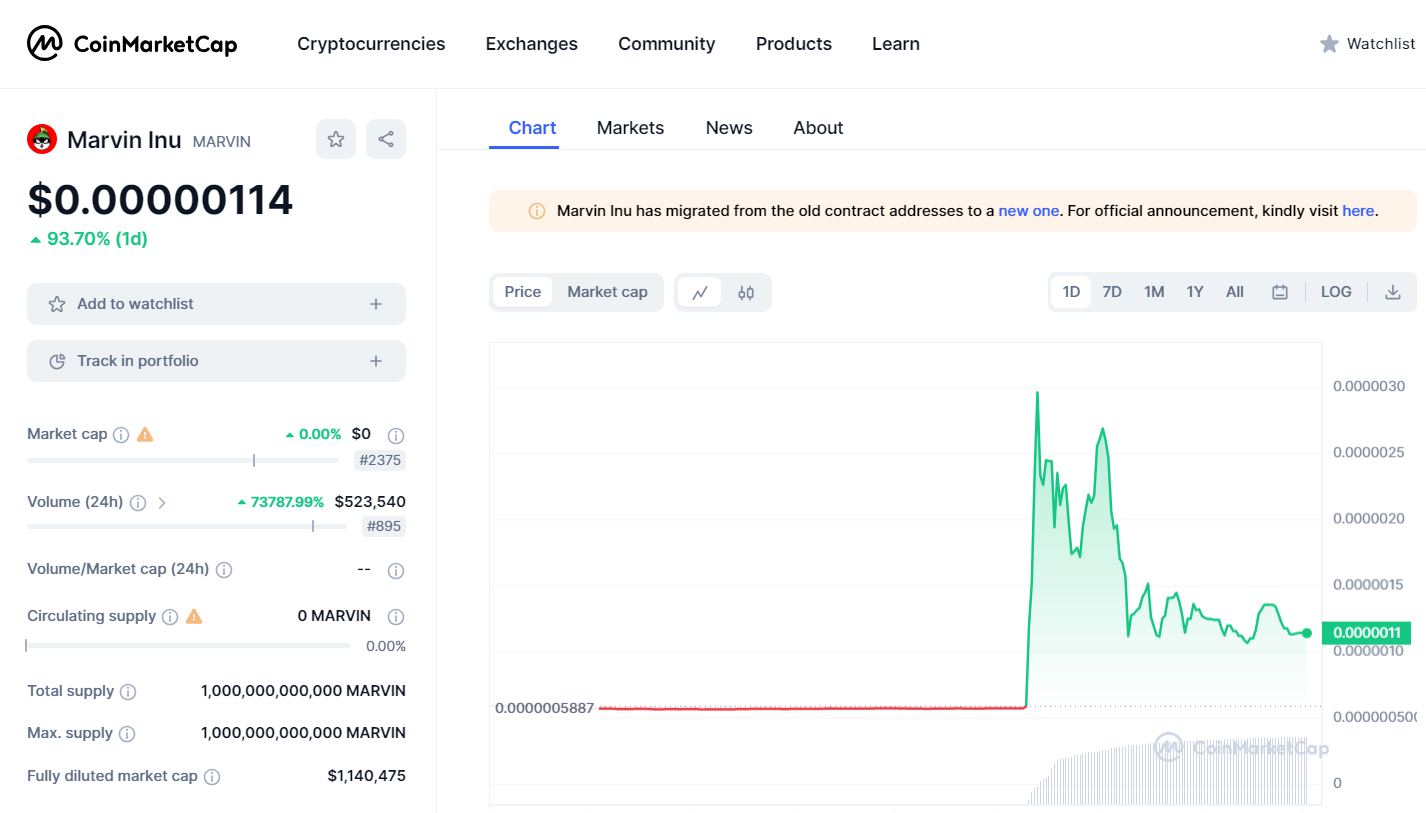Click the #895 volume rank badge
This screenshot has width=1426, height=813.
pos(384,526)
